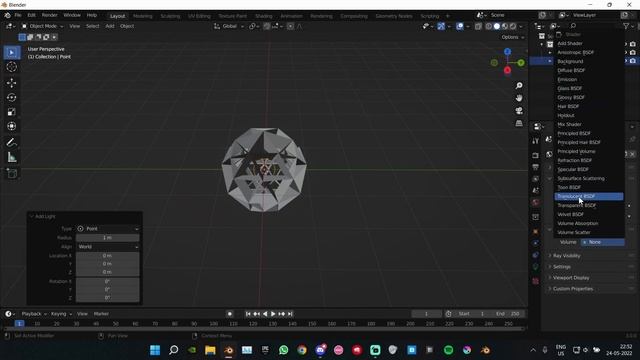Activate the Move tool
This screenshot has width=640, height=360.
(x=11, y=83)
